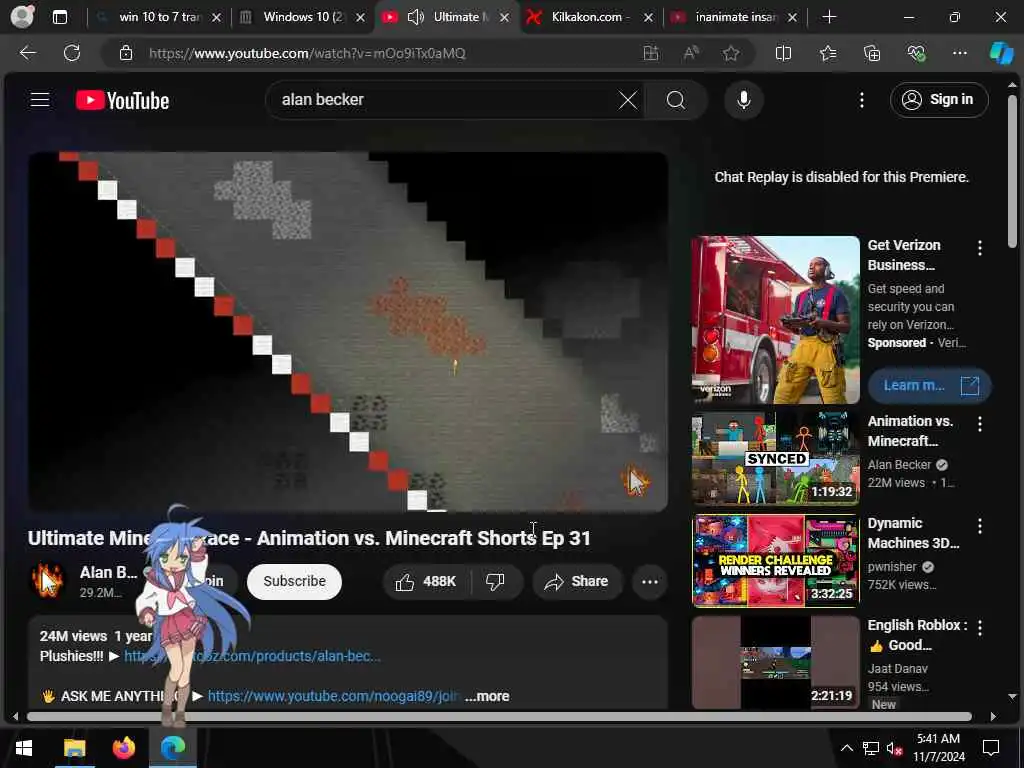Open the YouTube hamburger guide menu
This screenshot has width=1024, height=768.
40,100
